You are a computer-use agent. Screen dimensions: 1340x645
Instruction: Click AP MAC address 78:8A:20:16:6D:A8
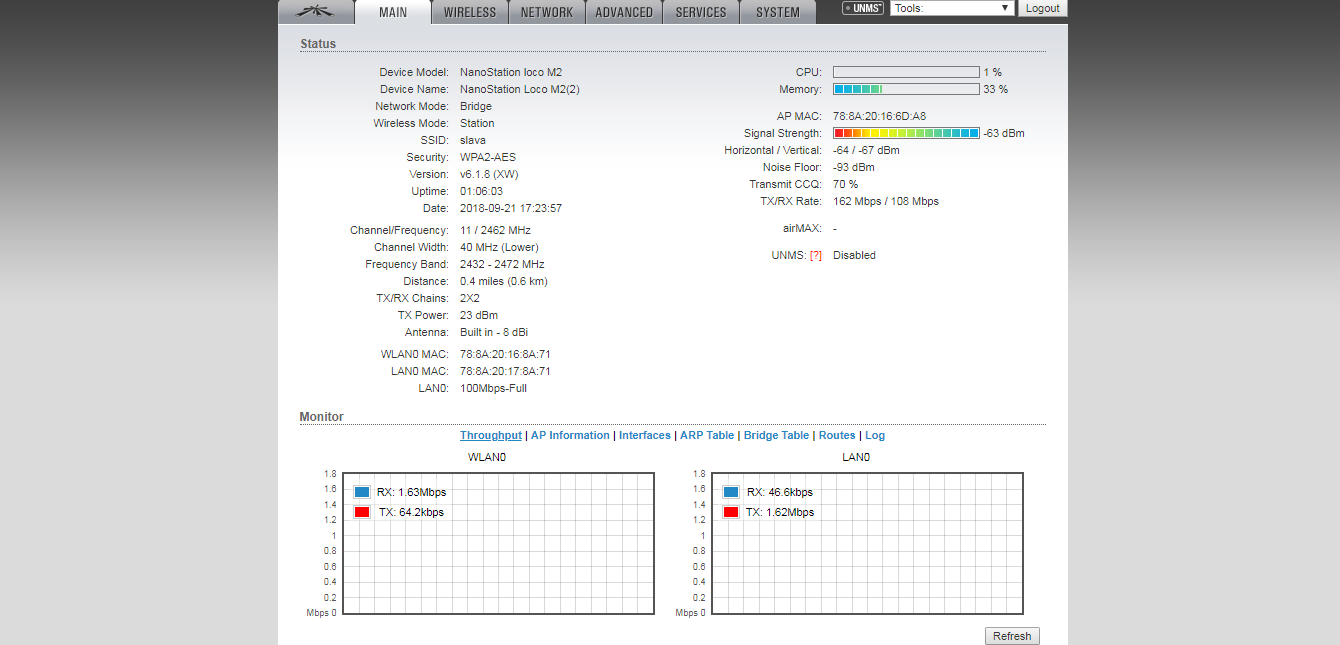[x=879, y=116]
